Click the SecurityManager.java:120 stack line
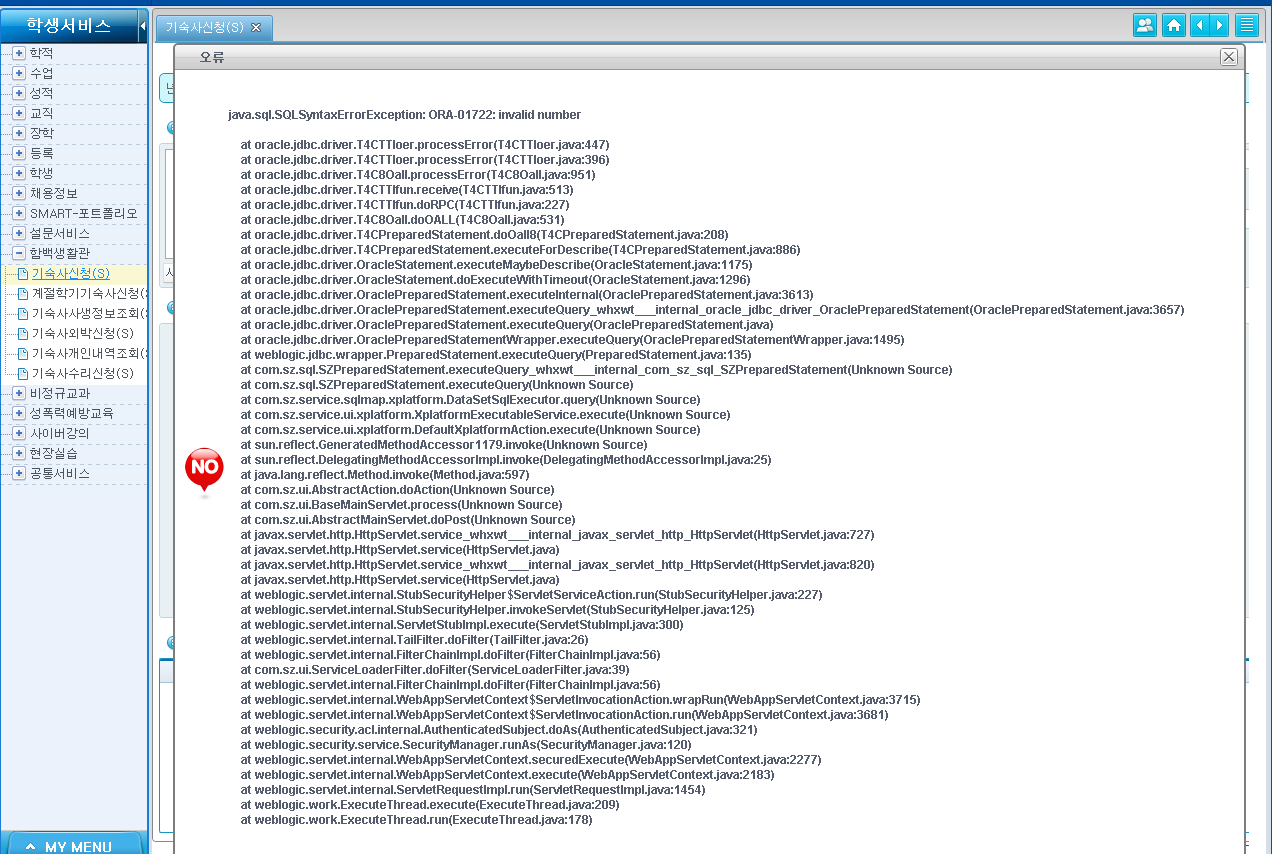The height and width of the screenshot is (854, 1272). [x=466, y=745]
